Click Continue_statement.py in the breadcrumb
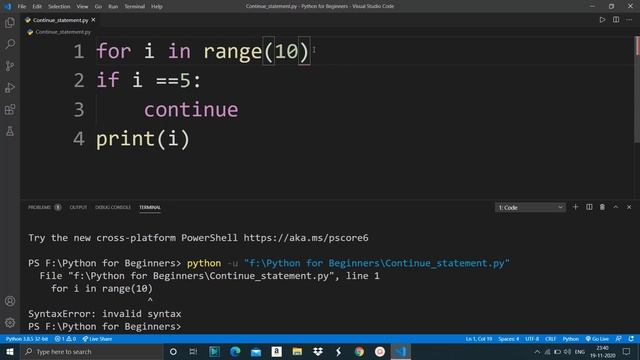This screenshot has width=640, height=360. tap(63, 32)
